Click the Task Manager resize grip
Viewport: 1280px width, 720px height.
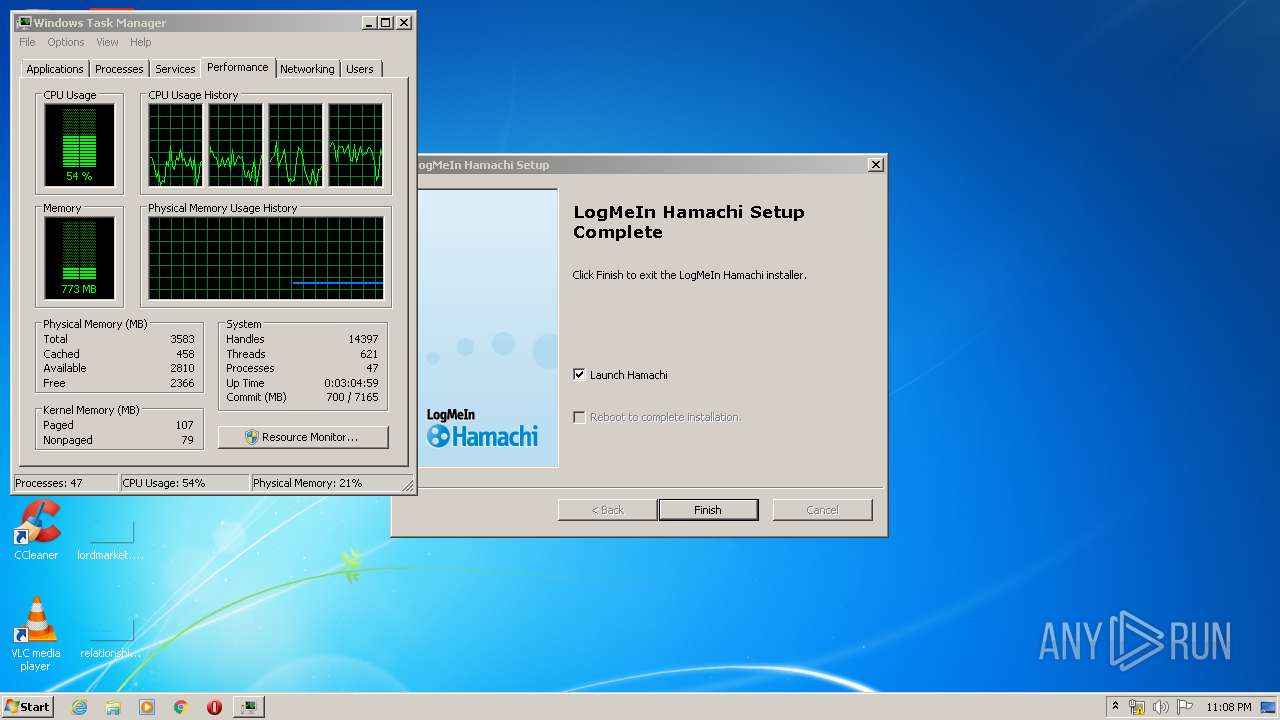pyautogui.click(x=408, y=486)
